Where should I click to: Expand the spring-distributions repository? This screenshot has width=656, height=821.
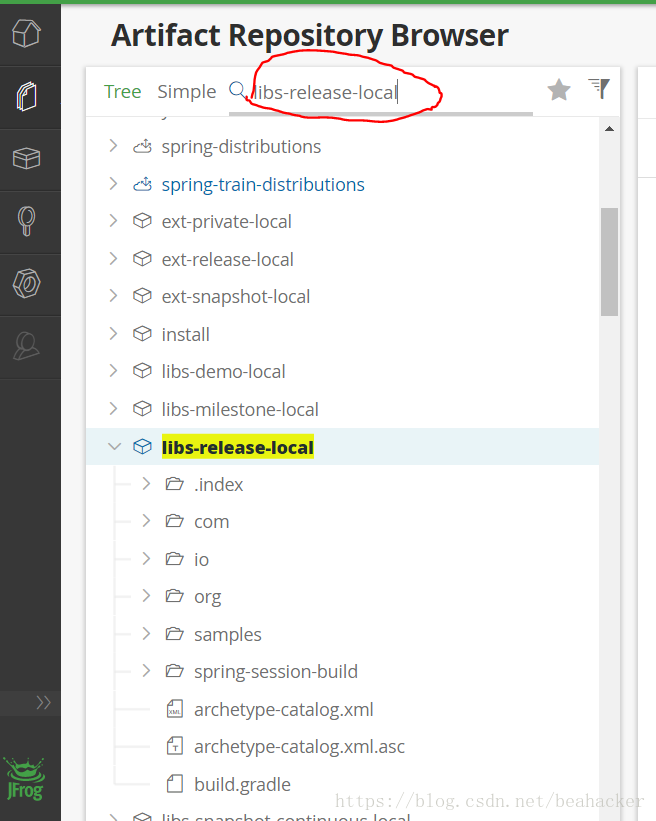113,146
